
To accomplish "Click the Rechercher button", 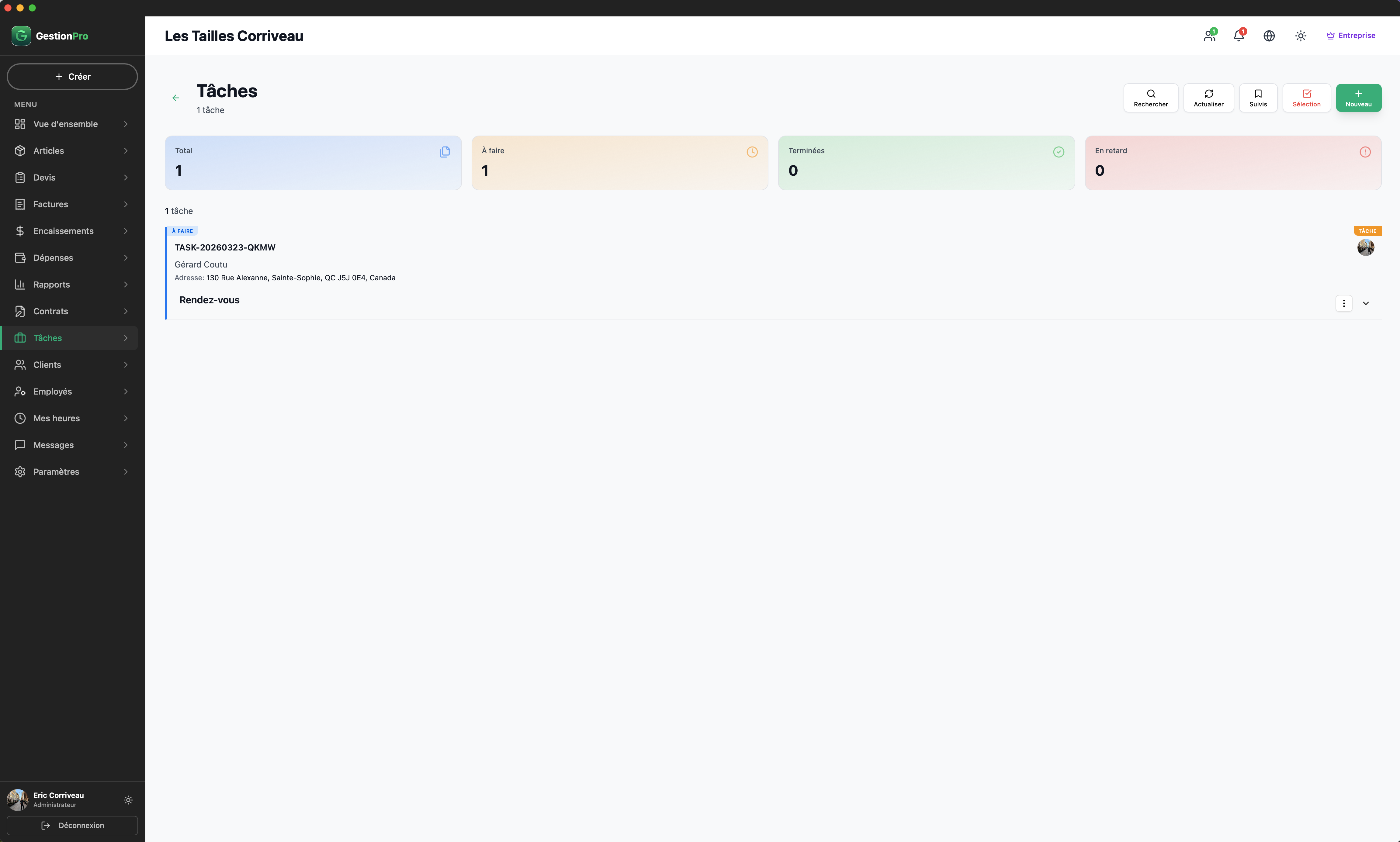I will [1150, 98].
